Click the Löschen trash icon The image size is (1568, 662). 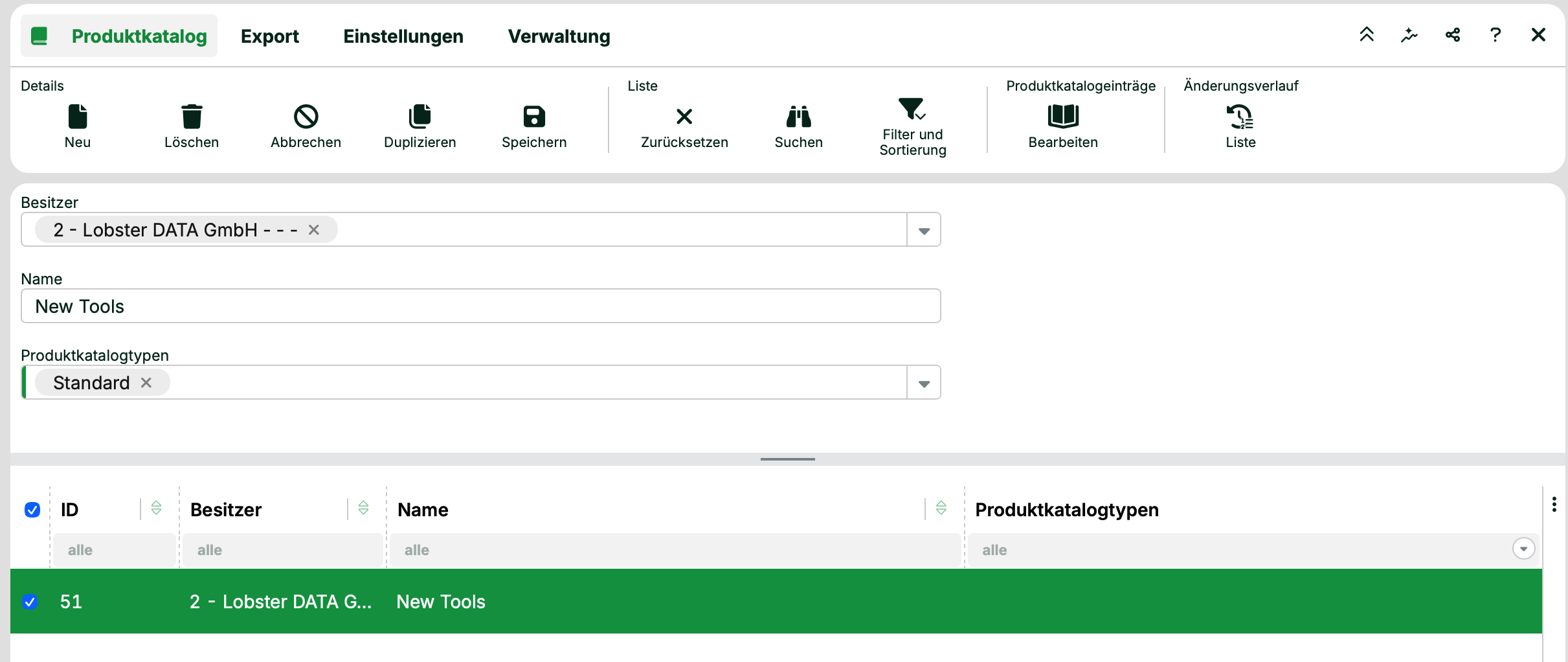tap(192, 117)
